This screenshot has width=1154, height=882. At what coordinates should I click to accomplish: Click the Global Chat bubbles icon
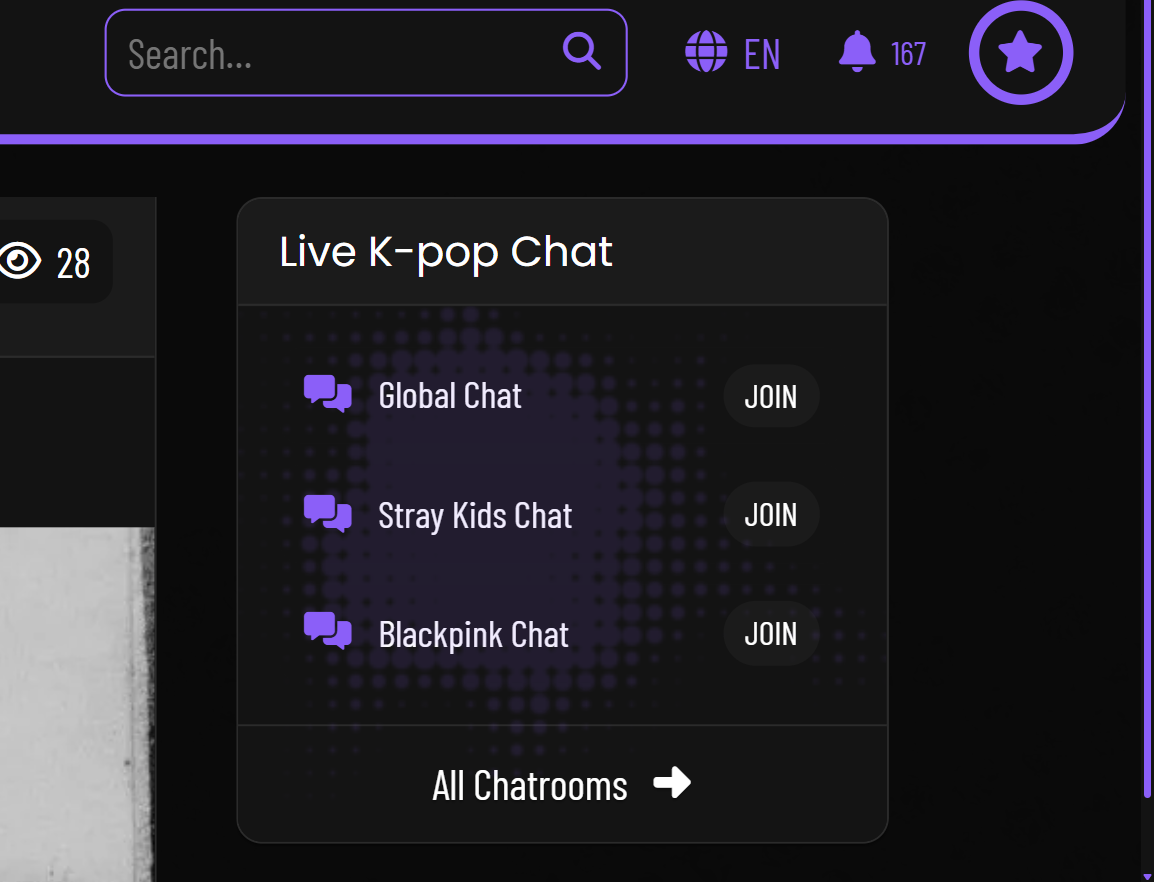click(328, 395)
